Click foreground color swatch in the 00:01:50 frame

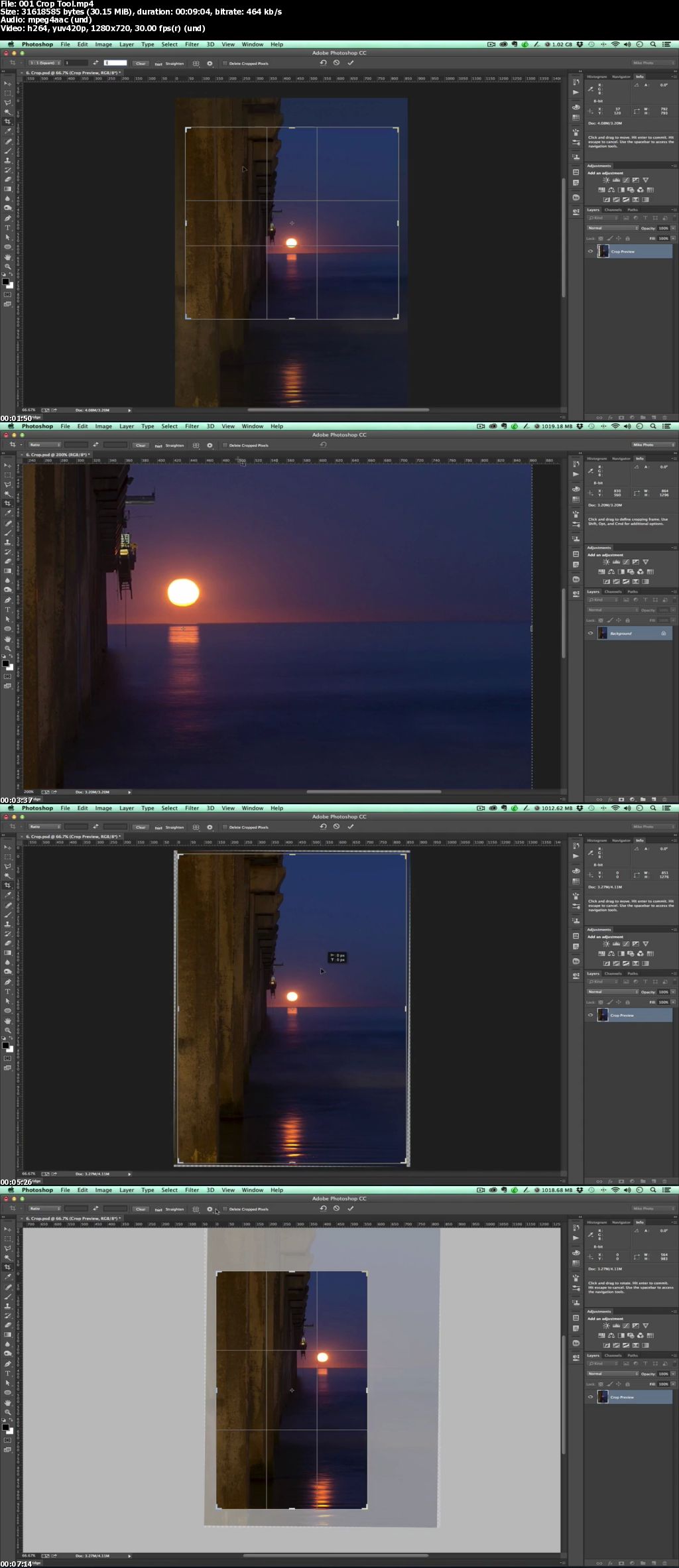(x=5, y=282)
